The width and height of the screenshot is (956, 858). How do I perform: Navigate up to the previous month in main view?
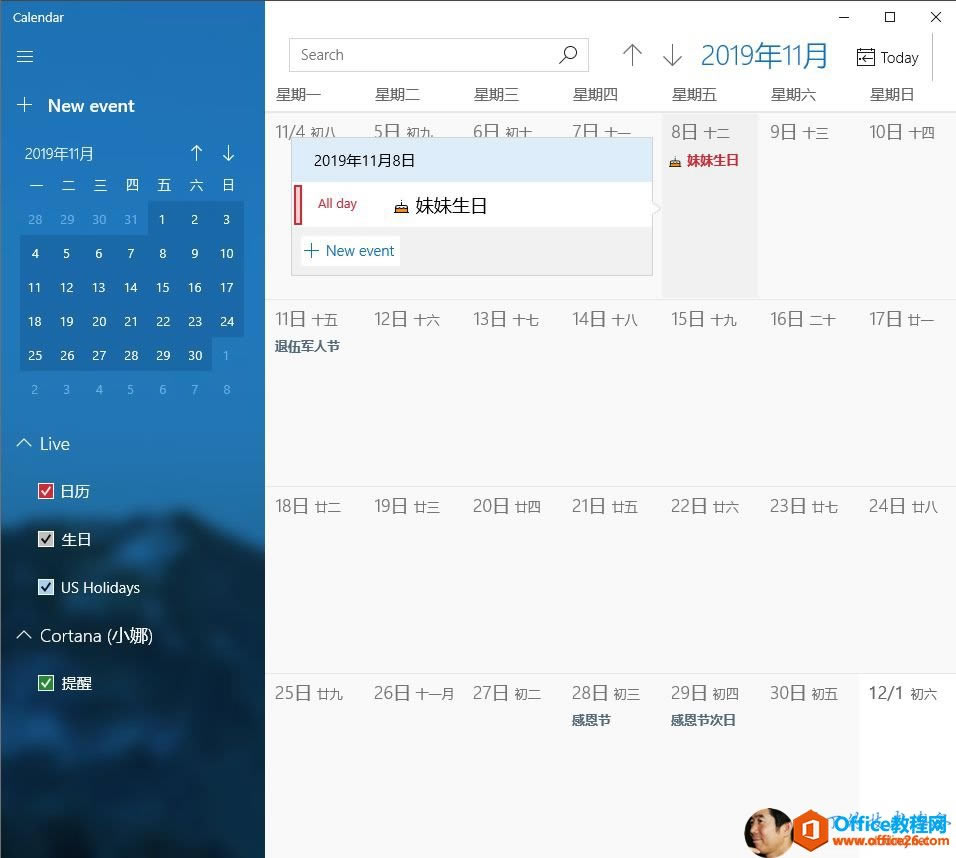[632, 55]
